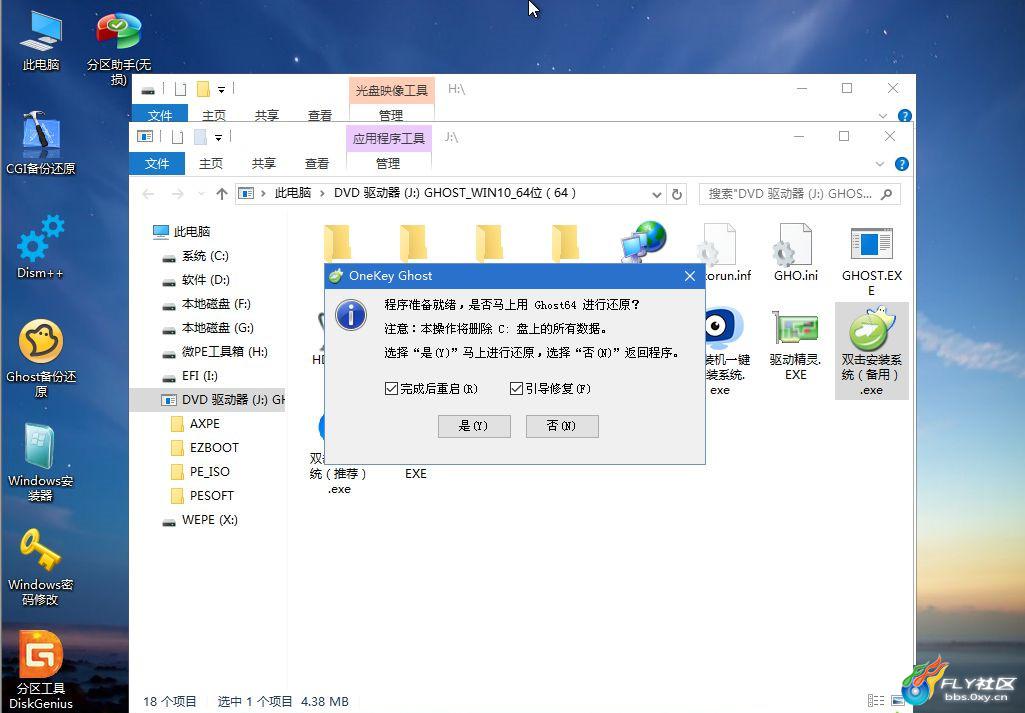Open the 此电脑 desktop icon
Screen dimensions: 1025x713
tap(41, 41)
